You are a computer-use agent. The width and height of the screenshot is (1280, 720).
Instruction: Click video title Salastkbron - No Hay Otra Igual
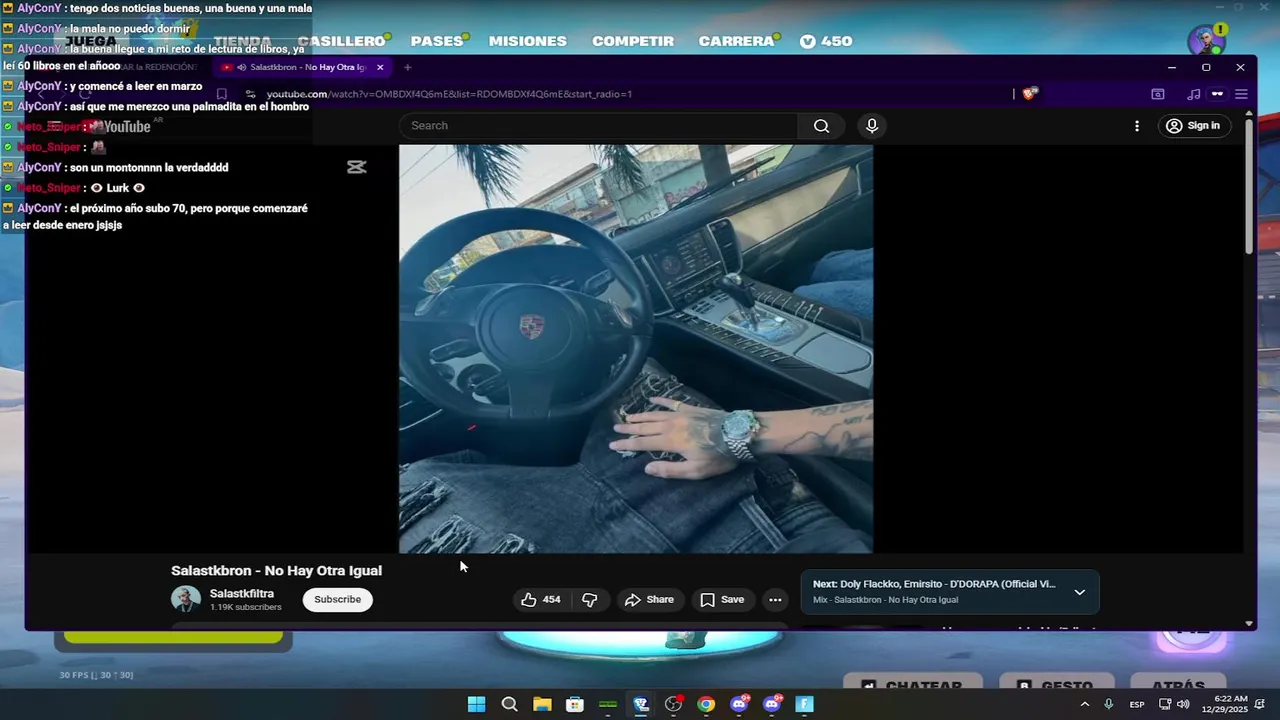[x=276, y=571]
